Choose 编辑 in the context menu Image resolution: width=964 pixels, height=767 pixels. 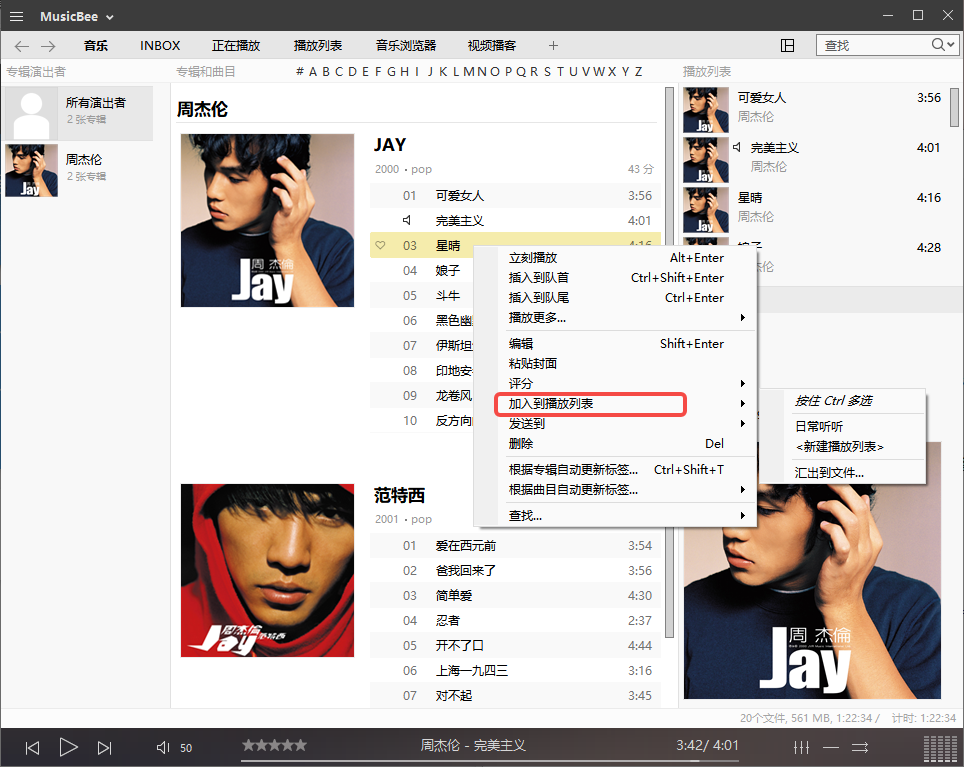pos(615,344)
